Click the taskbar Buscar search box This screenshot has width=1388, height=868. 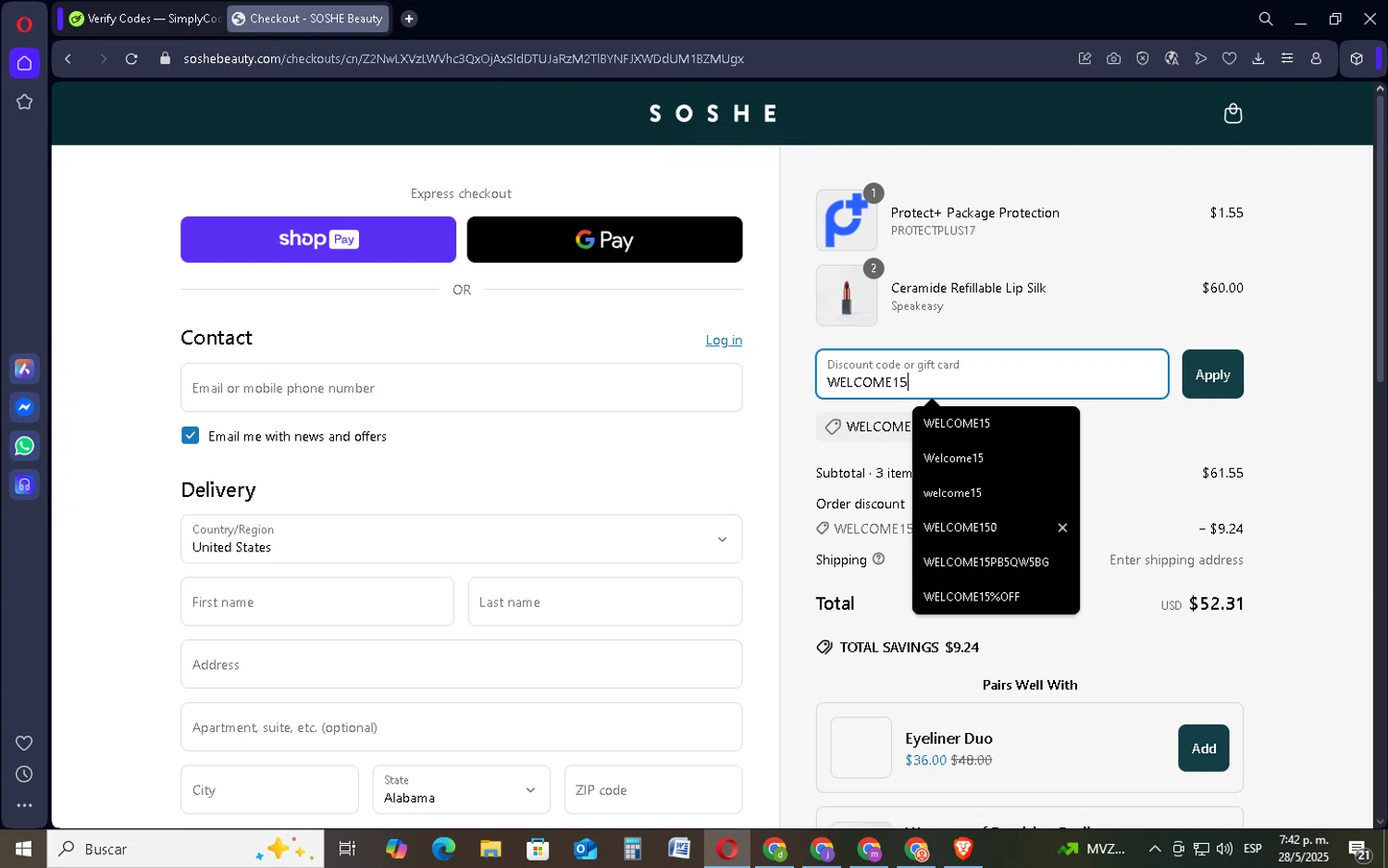tap(185, 849)
